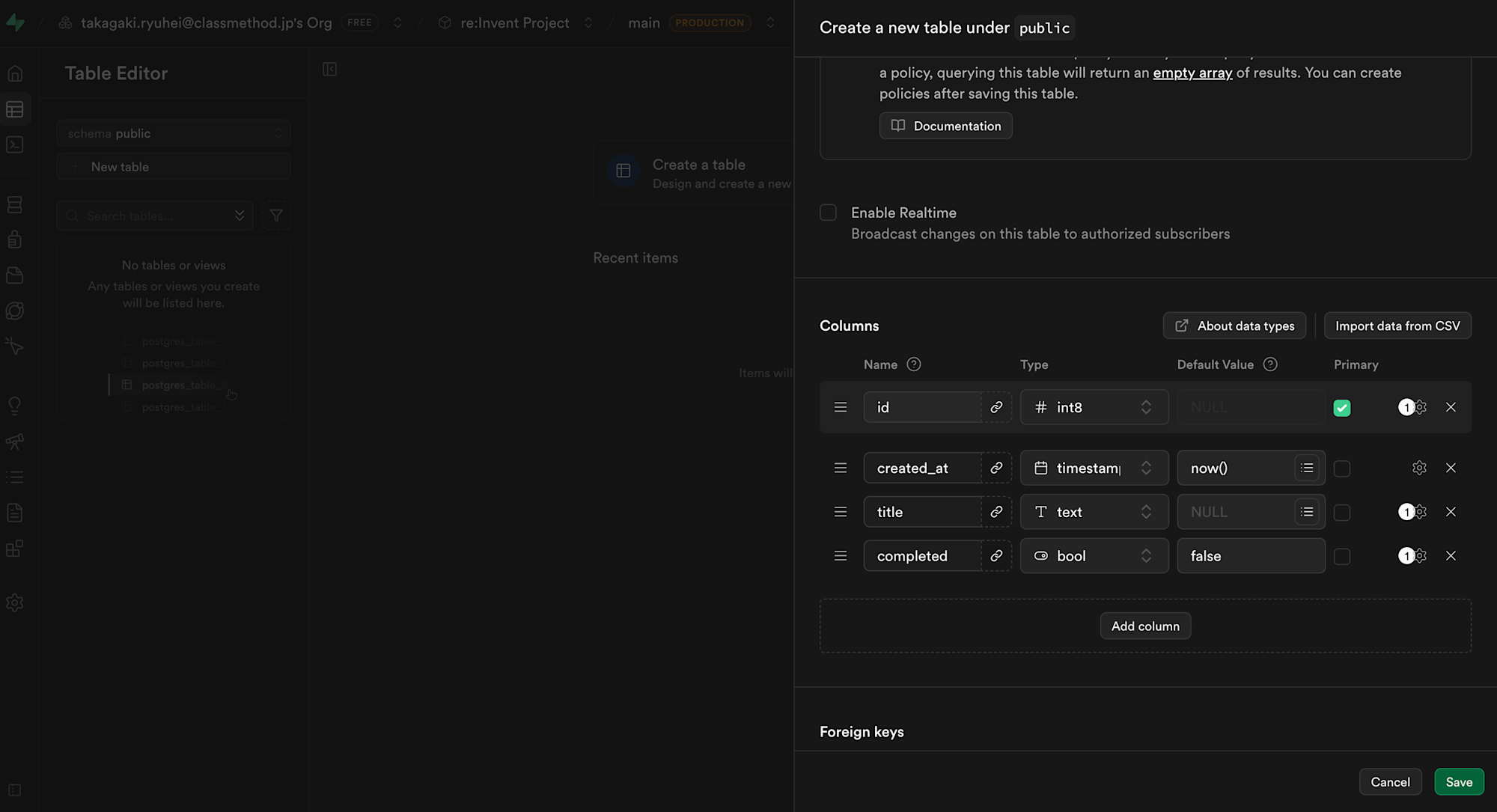1497x812 pixels.
Task: Open the int8 type dropdown for id
Action: click(x=1094, y=407)
